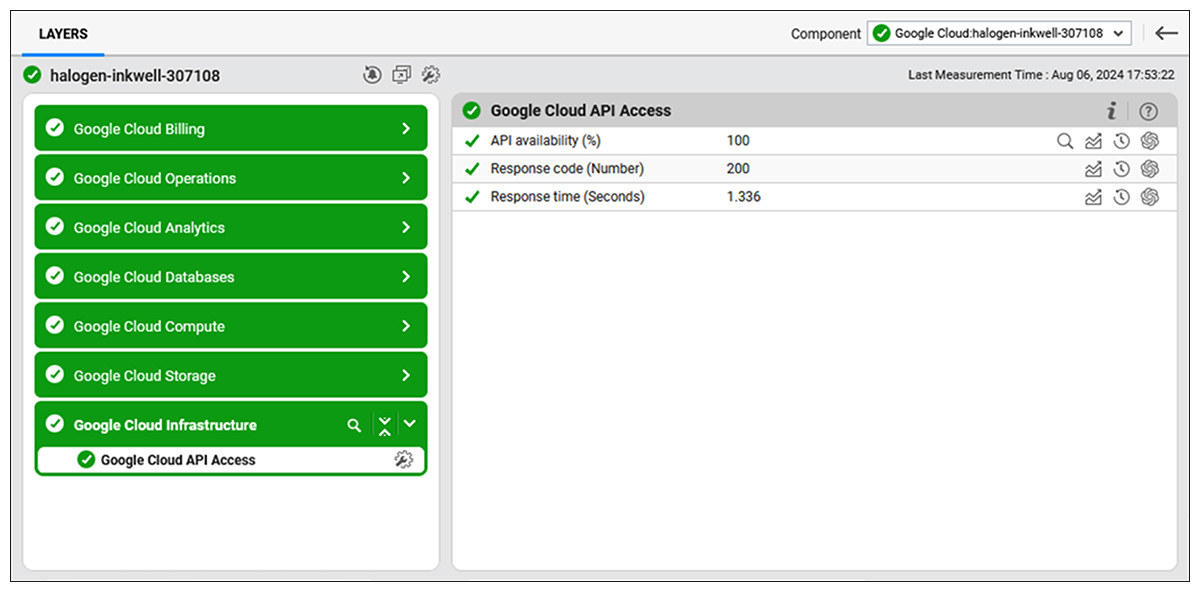1200x592 pixels.
Task: Expand the Google Cloud Storage layer
Action: [406, 376]
